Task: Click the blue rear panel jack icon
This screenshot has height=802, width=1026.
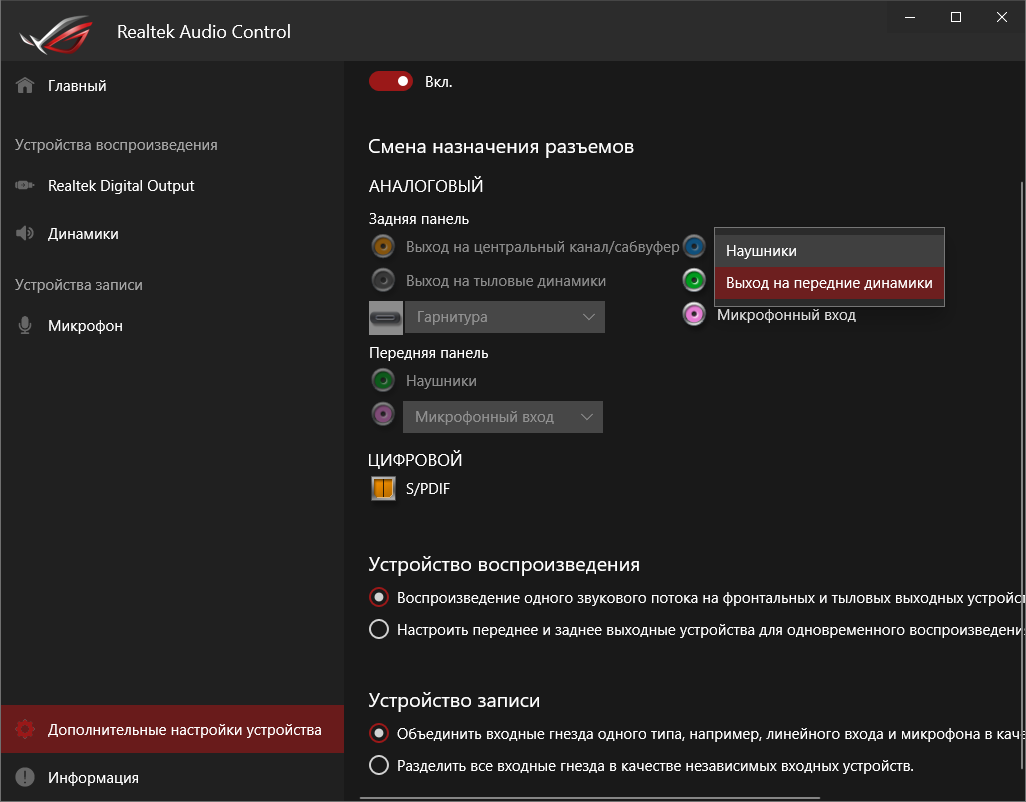Action: (694, 247)
